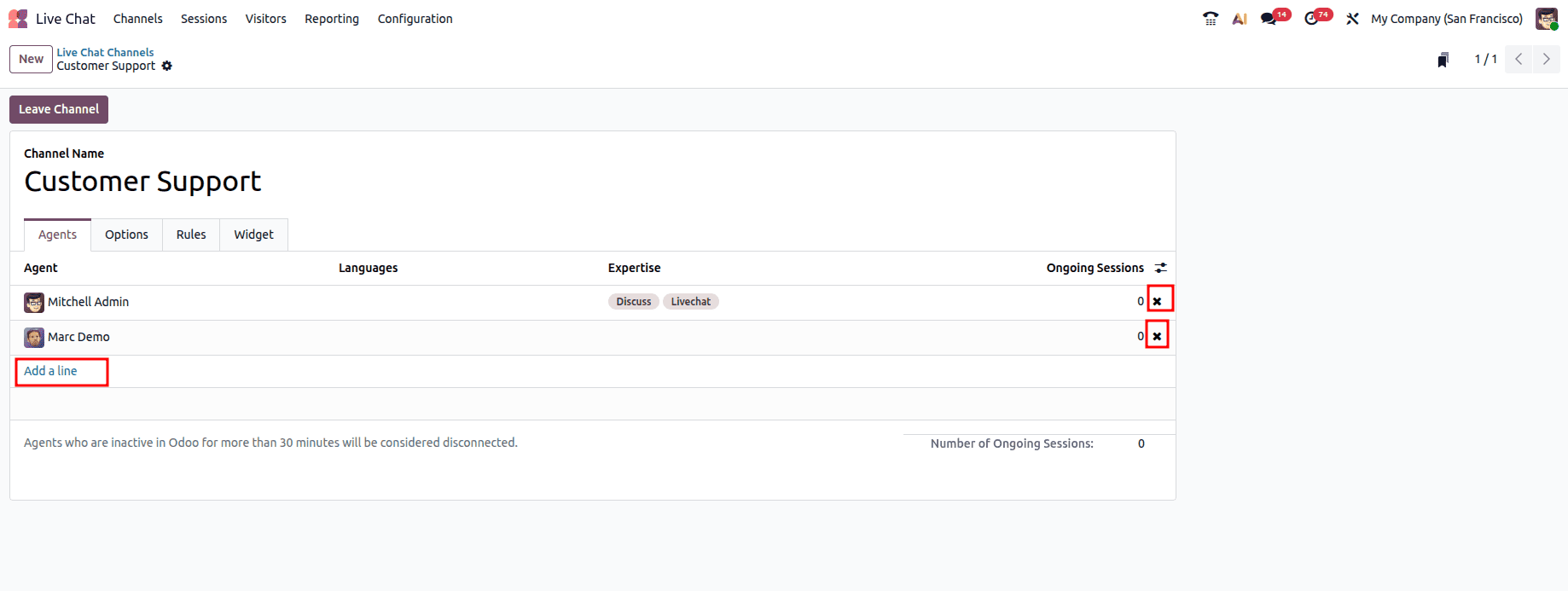This screenshot has width=1568, height=591.
Task: Remove the Marc Demo agent row
Action: 1158,336
